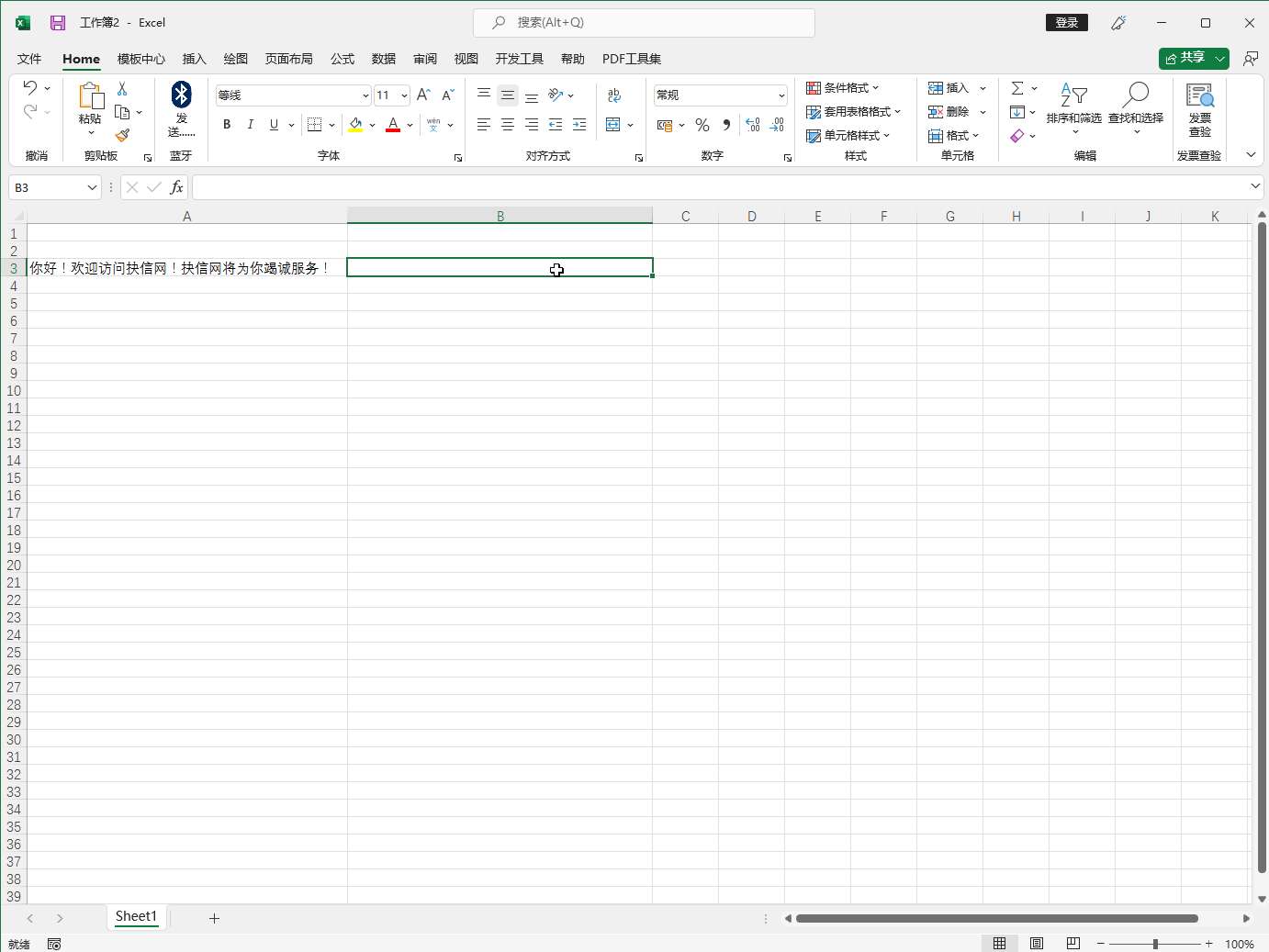Click inside the formula bar
This screenshot has height=952, width=1269.
[716, 187]
